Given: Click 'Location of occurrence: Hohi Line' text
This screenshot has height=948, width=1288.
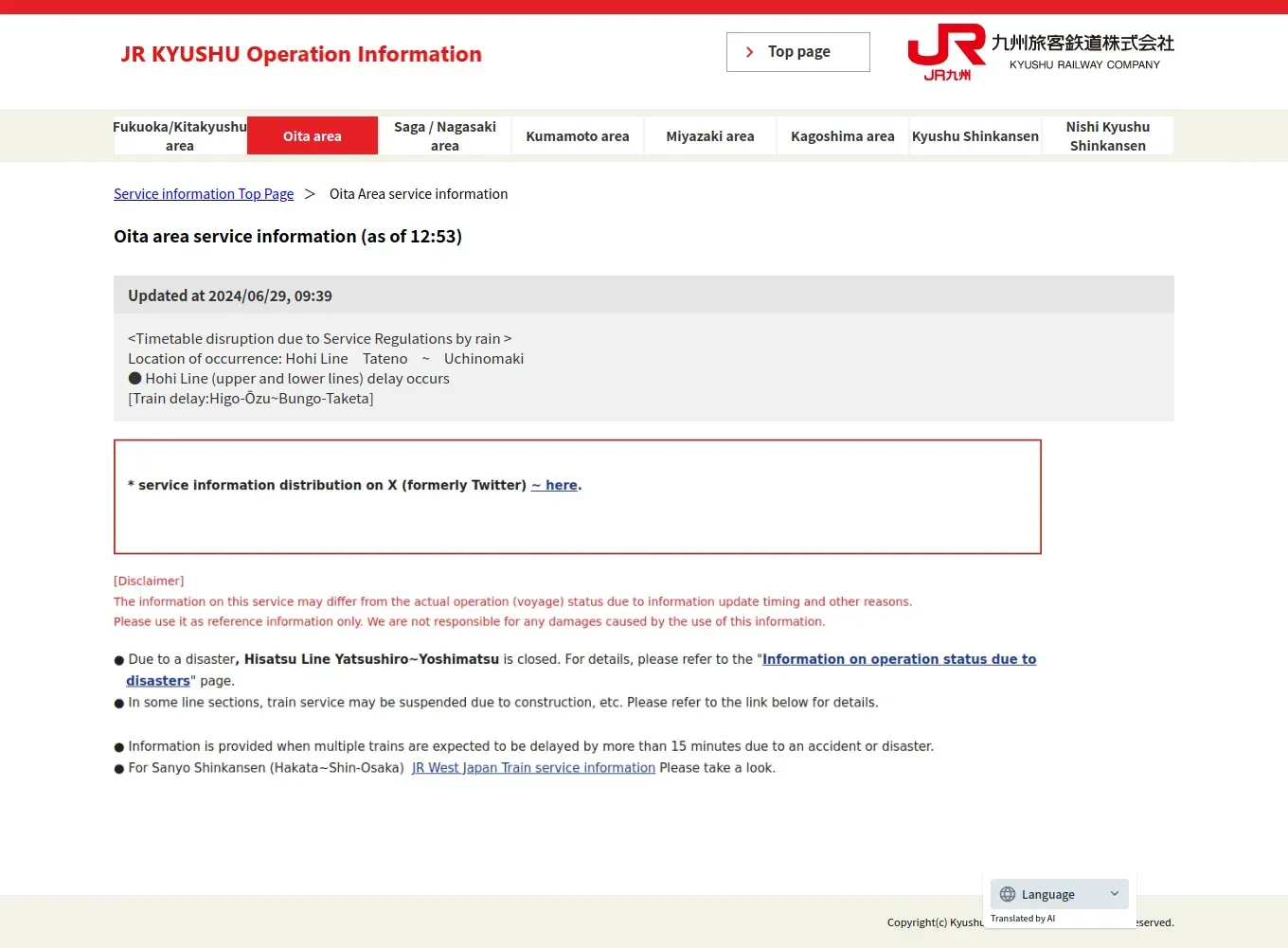Looking at the screenshot, I should (x=238, y=359).
